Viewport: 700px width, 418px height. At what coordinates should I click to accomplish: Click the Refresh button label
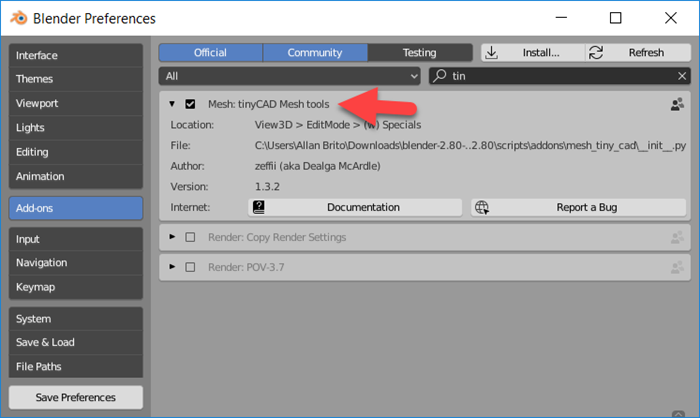(646, 53)
